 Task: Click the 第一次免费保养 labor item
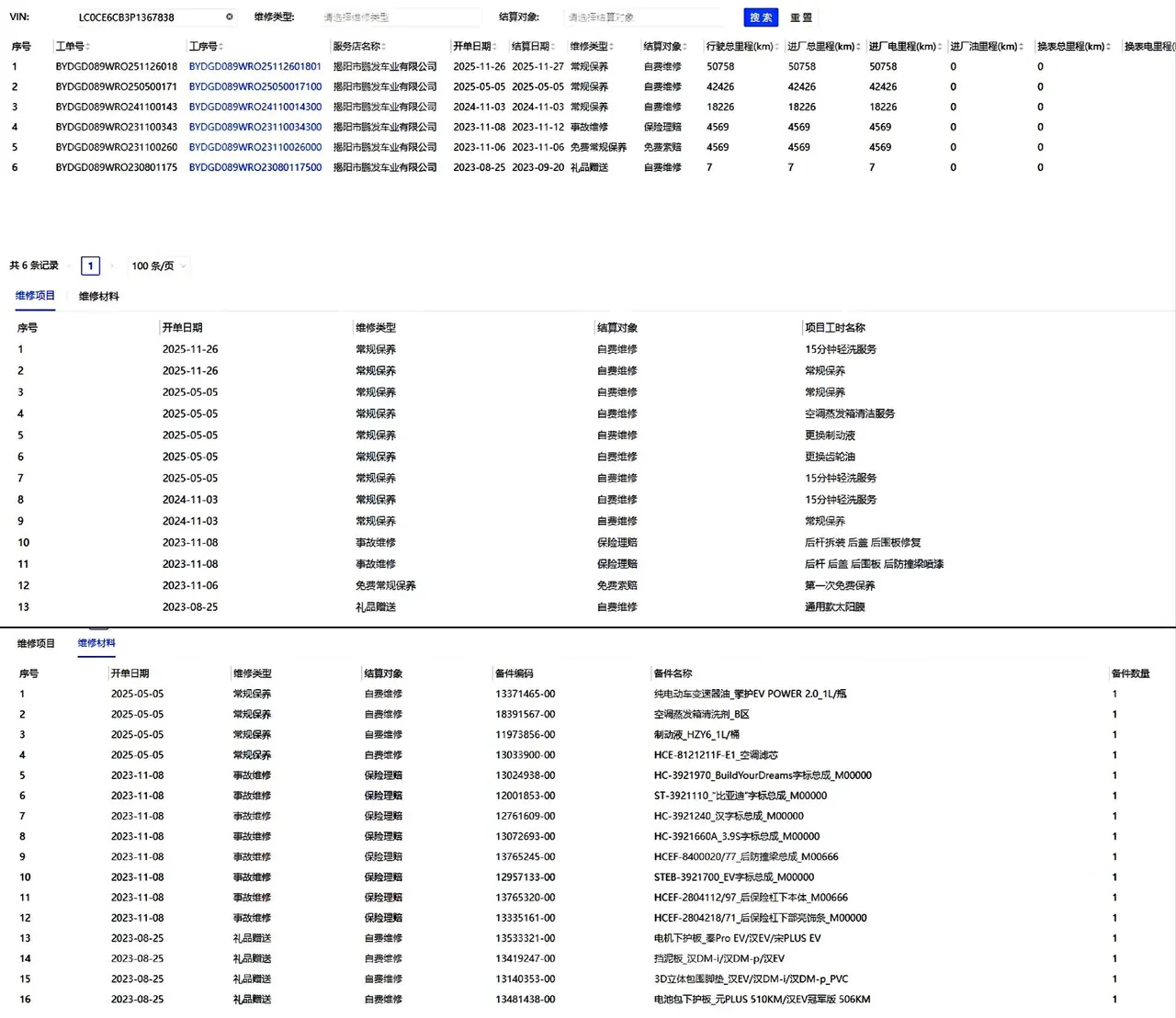[840, 586]
